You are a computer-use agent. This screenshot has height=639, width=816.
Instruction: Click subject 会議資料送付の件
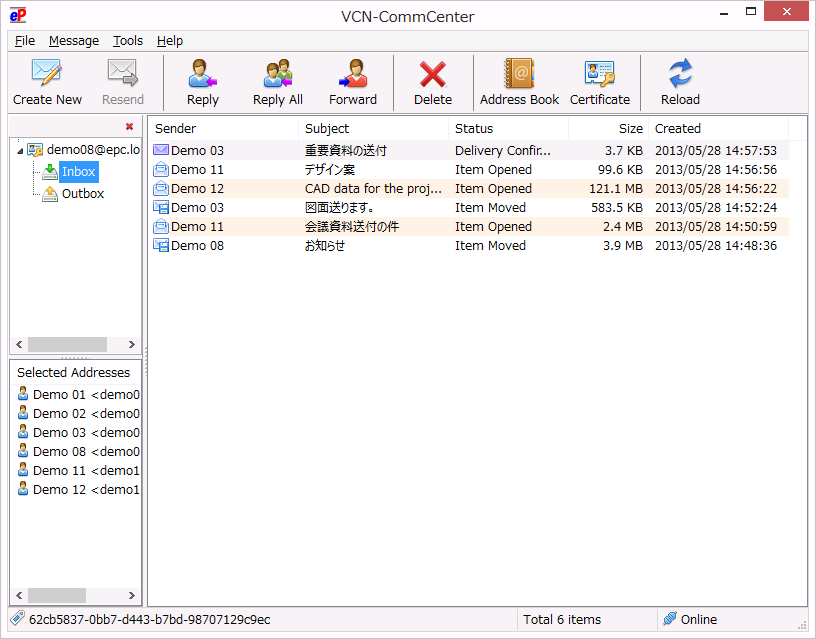pos(352,226)
